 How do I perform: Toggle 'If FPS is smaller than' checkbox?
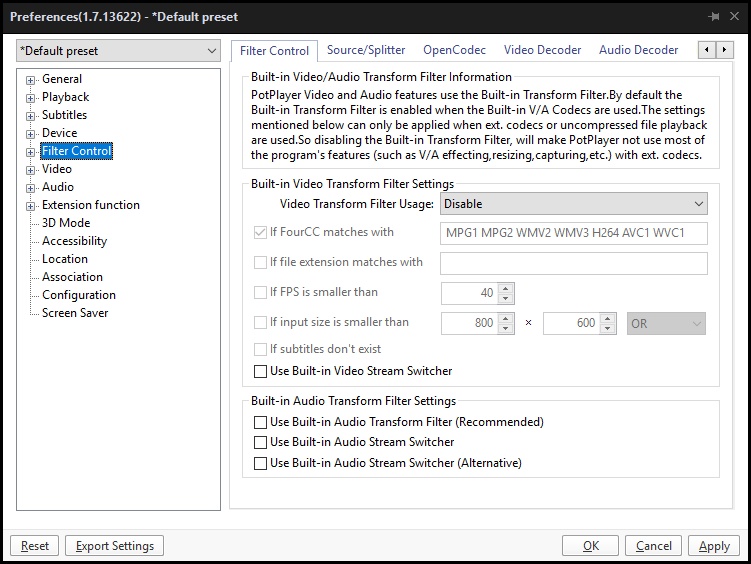click(x=260, y=293)
